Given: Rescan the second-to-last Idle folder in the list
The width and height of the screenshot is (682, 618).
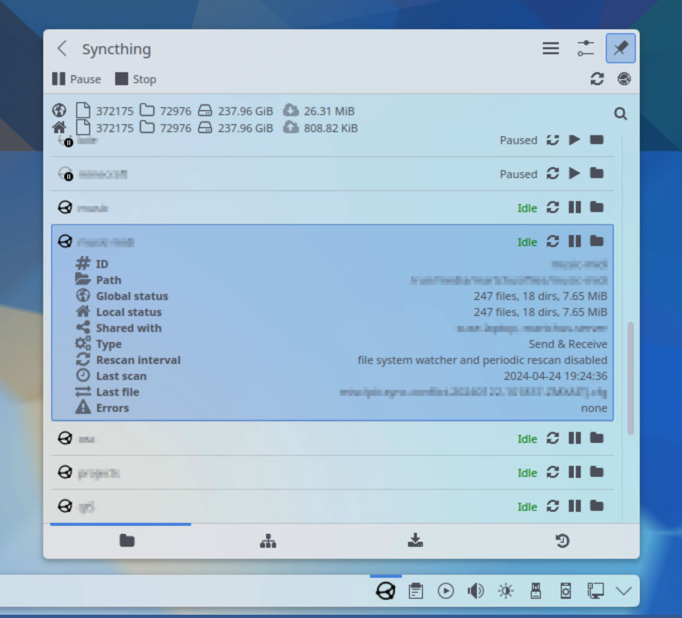Looking at the screenshot, I should pyautogui.click(x=552, y=472).
